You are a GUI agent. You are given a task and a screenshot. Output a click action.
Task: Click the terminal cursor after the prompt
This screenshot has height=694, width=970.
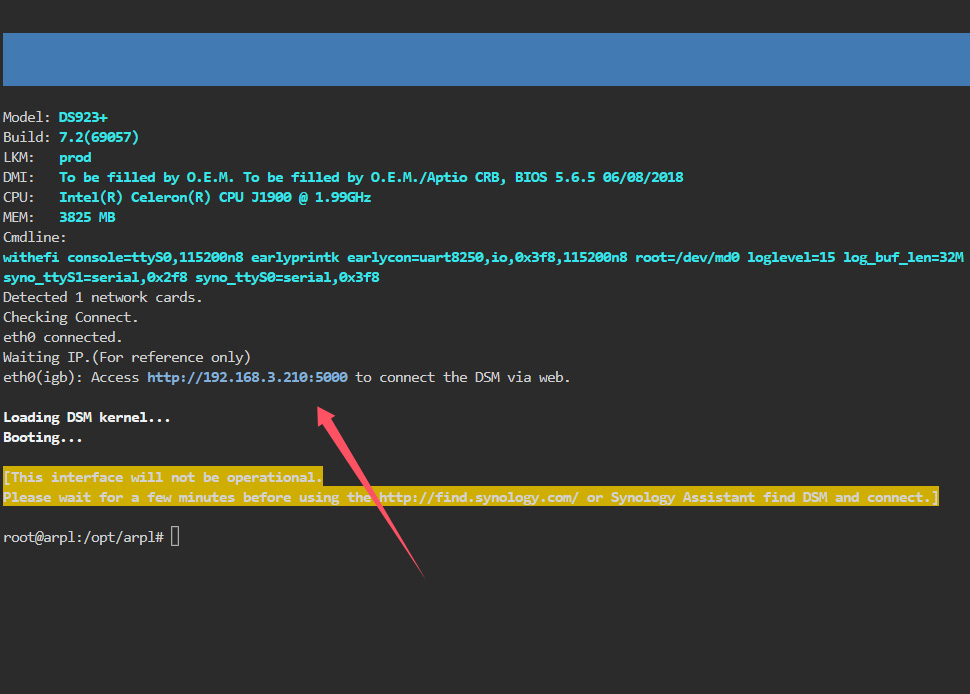[175, 537]
